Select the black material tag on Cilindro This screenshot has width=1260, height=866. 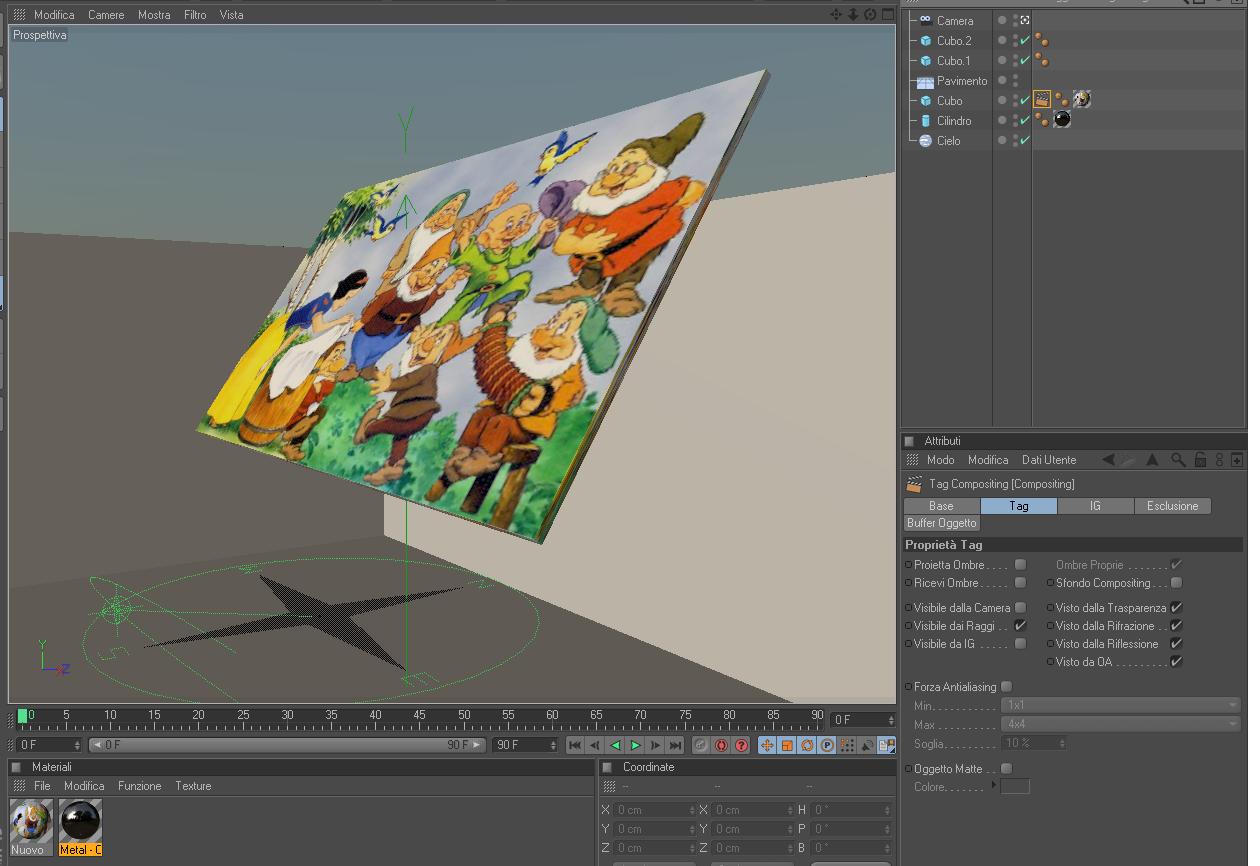(1062, 120)
